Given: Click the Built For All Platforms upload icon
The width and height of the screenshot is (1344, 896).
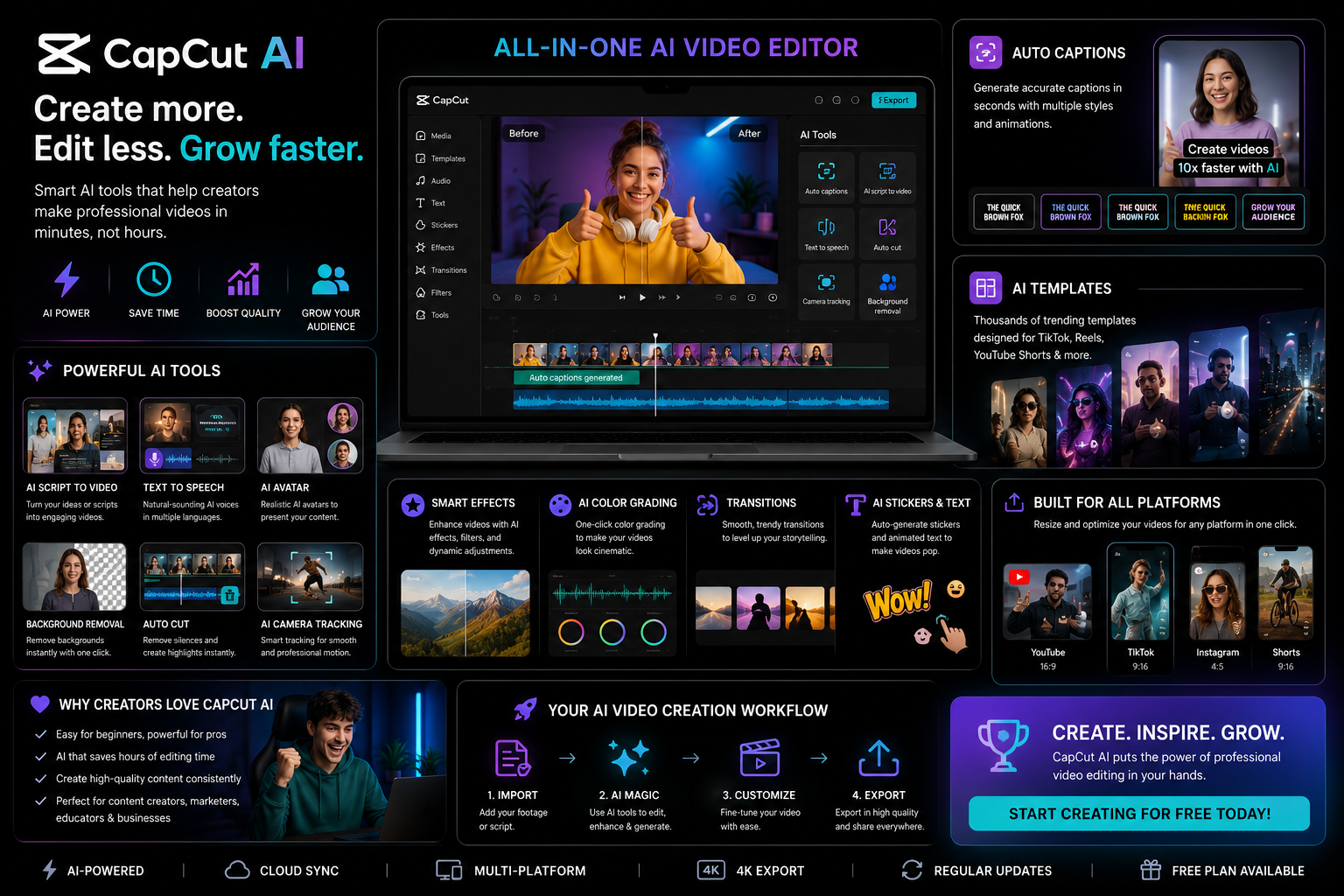Looking at the screenshot, I should [x=1014, y=502].
